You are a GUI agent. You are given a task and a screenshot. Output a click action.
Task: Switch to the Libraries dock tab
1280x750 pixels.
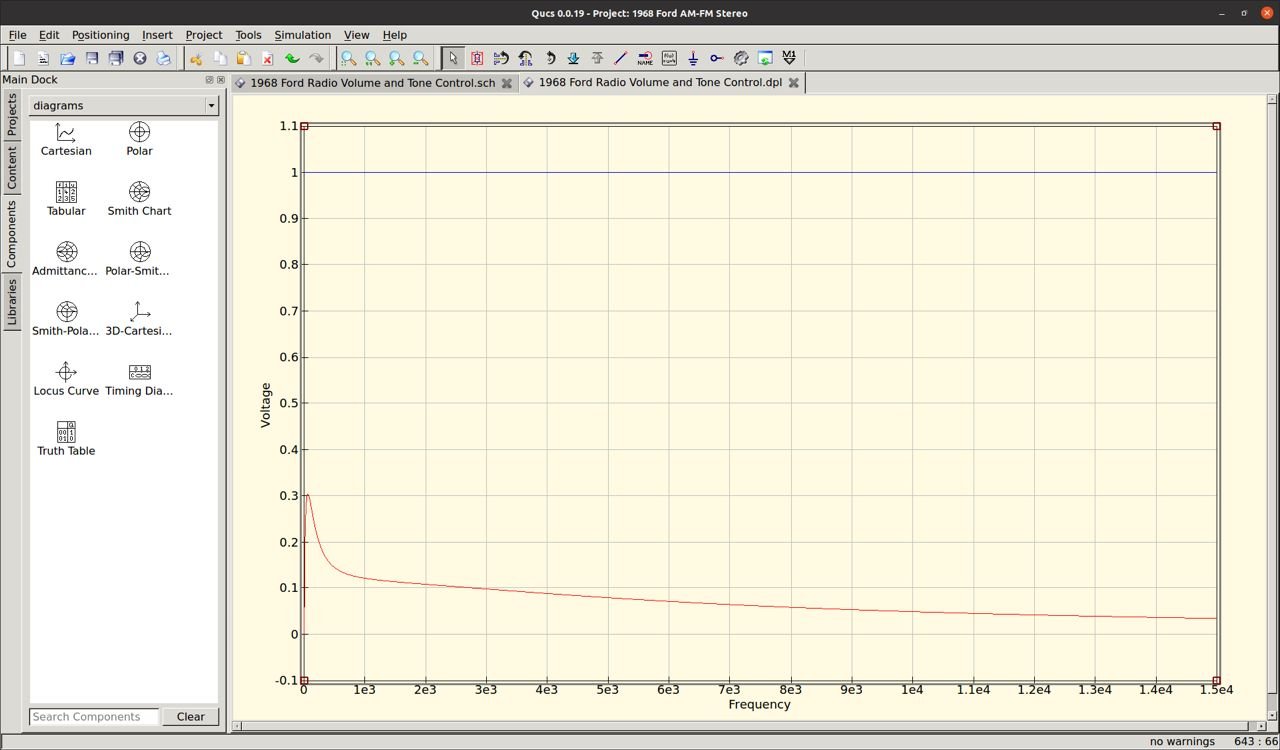pos(12,302)
